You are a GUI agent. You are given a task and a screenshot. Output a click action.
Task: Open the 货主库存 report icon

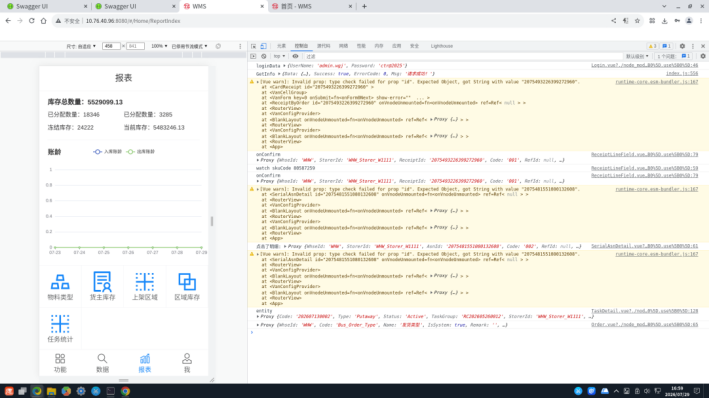point(102,287)
